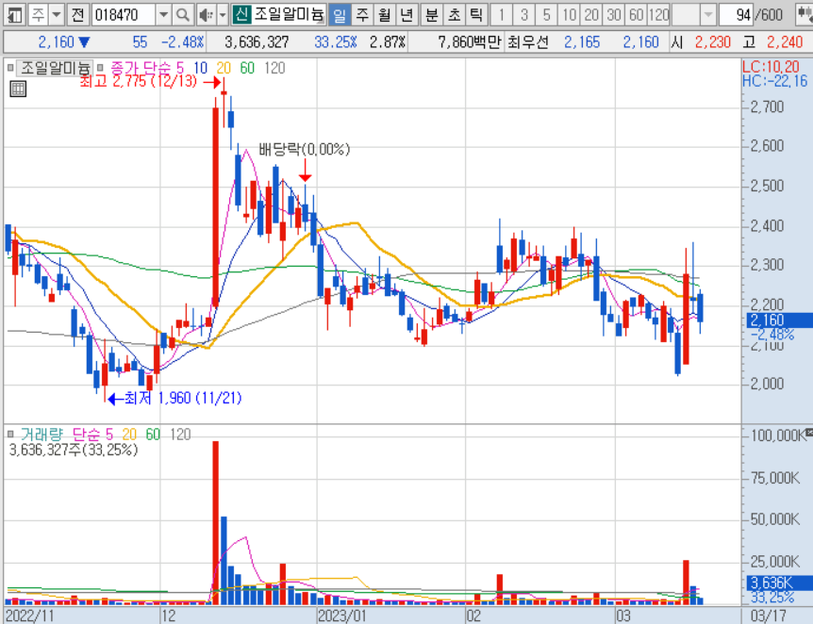
Task: Click the LC:10.20 indicator text
Action: [x=770, y=66]
